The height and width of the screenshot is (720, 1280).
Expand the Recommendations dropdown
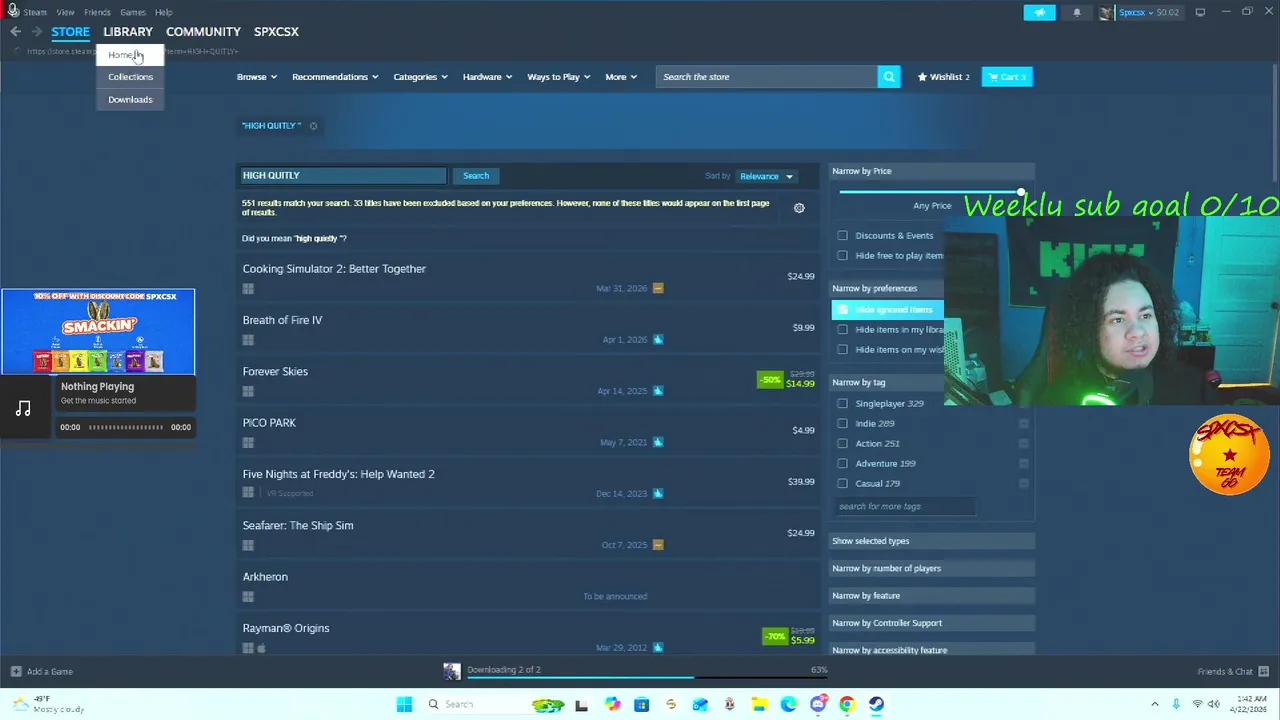[335, 77]
